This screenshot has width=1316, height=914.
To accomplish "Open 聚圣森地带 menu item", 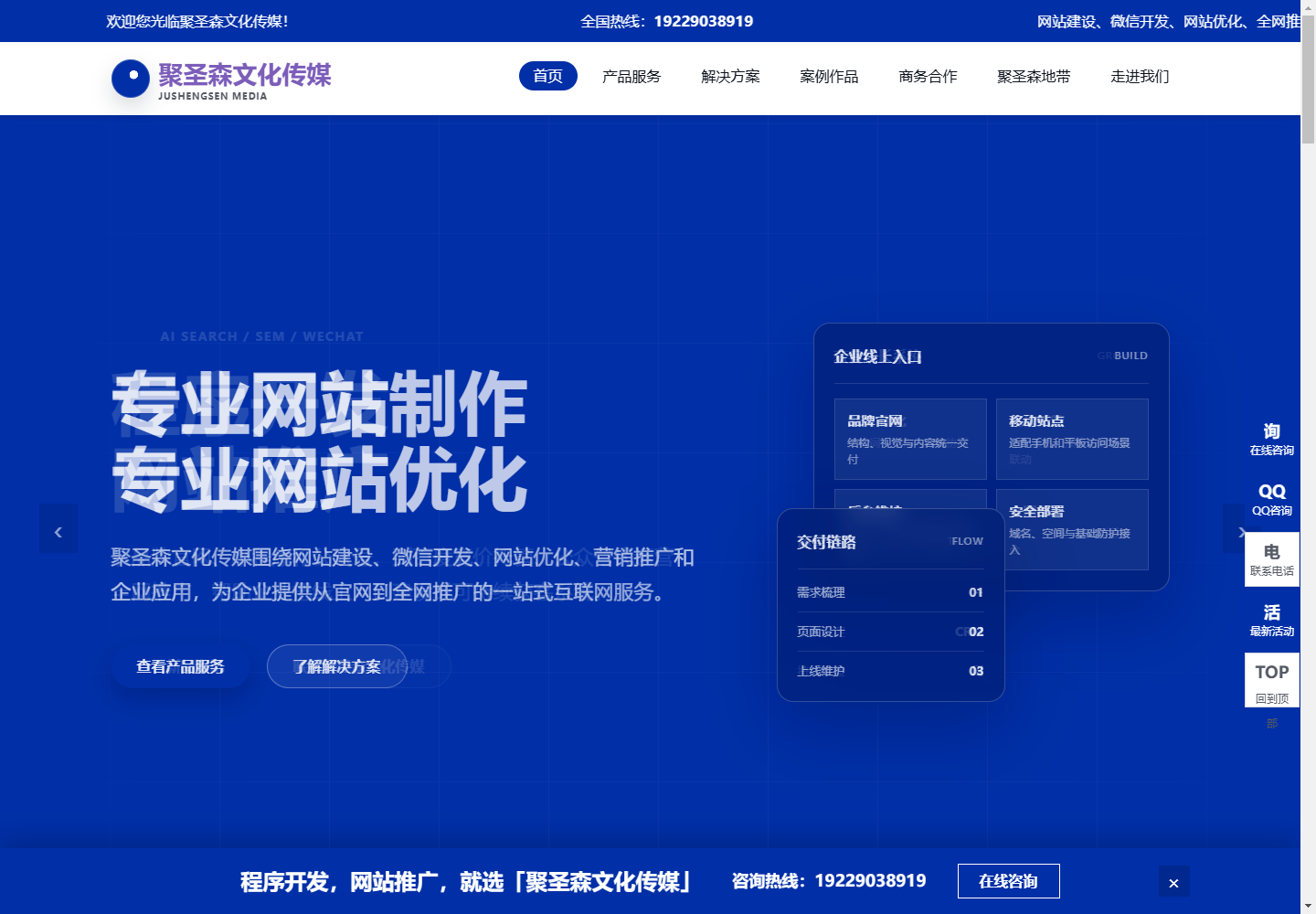I will tap(1034, 76).
